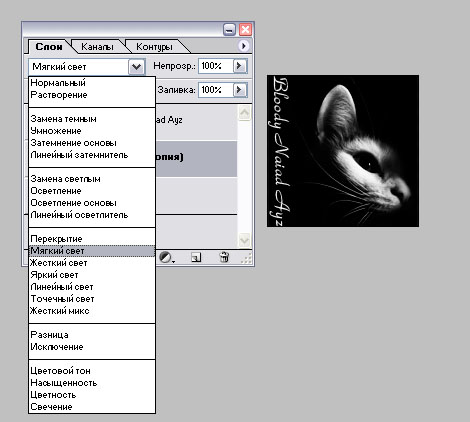This screenshot has height=422, width=470.
Task: Choose Нормальный blend mode
Action: (92, 83)
